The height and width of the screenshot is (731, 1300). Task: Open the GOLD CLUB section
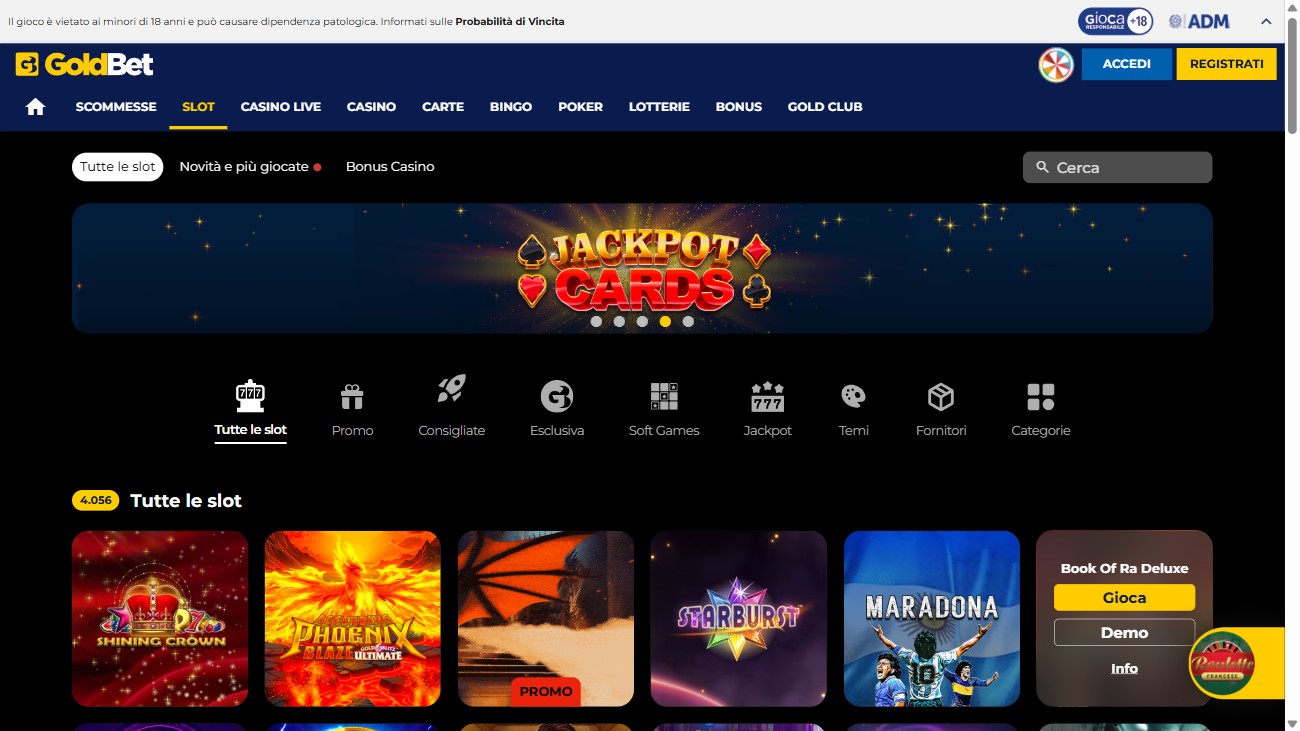coord(825,107)
